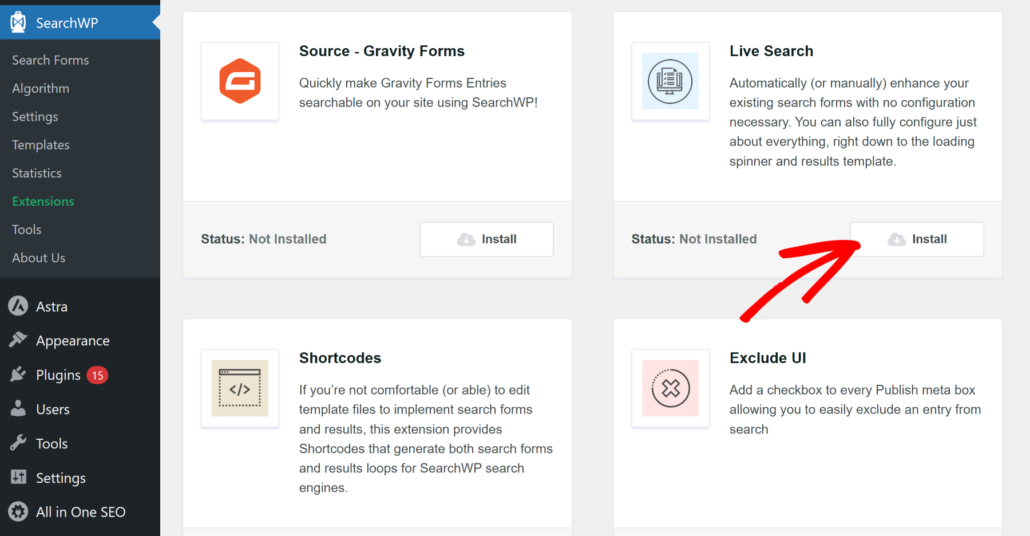Select the Extensions submenu item

click(43, 201)
